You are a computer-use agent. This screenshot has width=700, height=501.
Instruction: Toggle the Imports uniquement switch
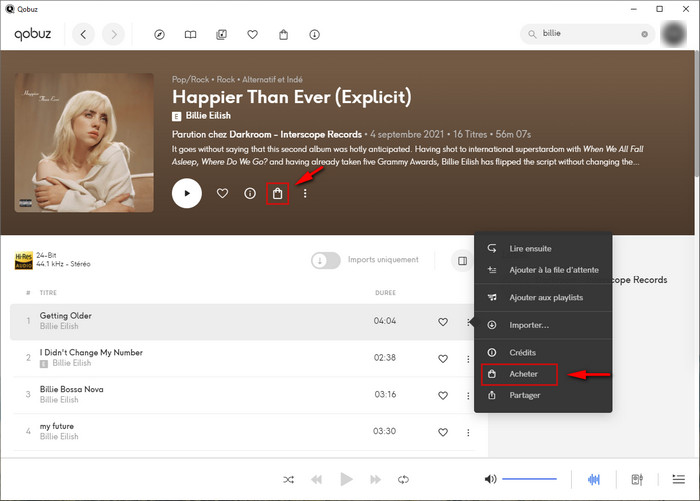click(326, 260)
